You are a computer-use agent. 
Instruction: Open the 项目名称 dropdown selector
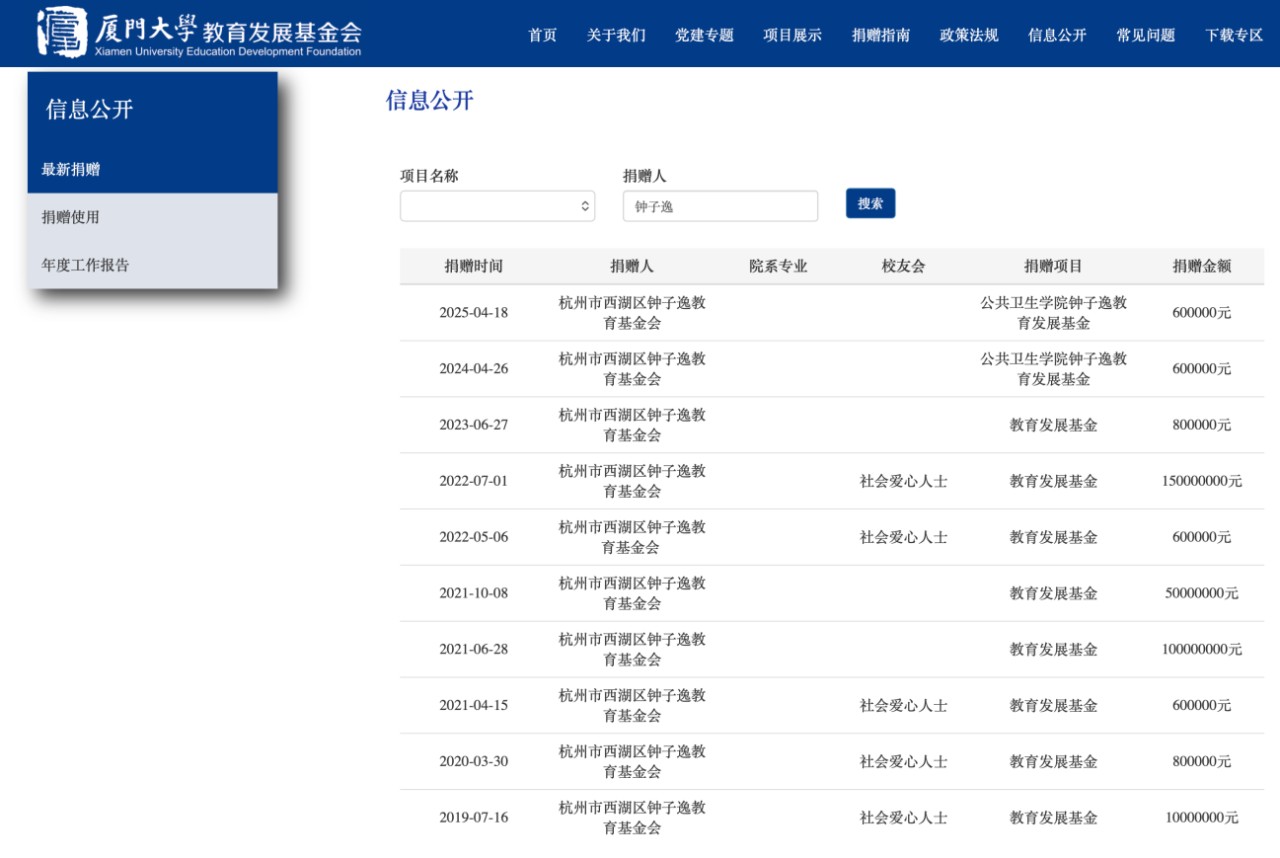[x=497, y=205]
